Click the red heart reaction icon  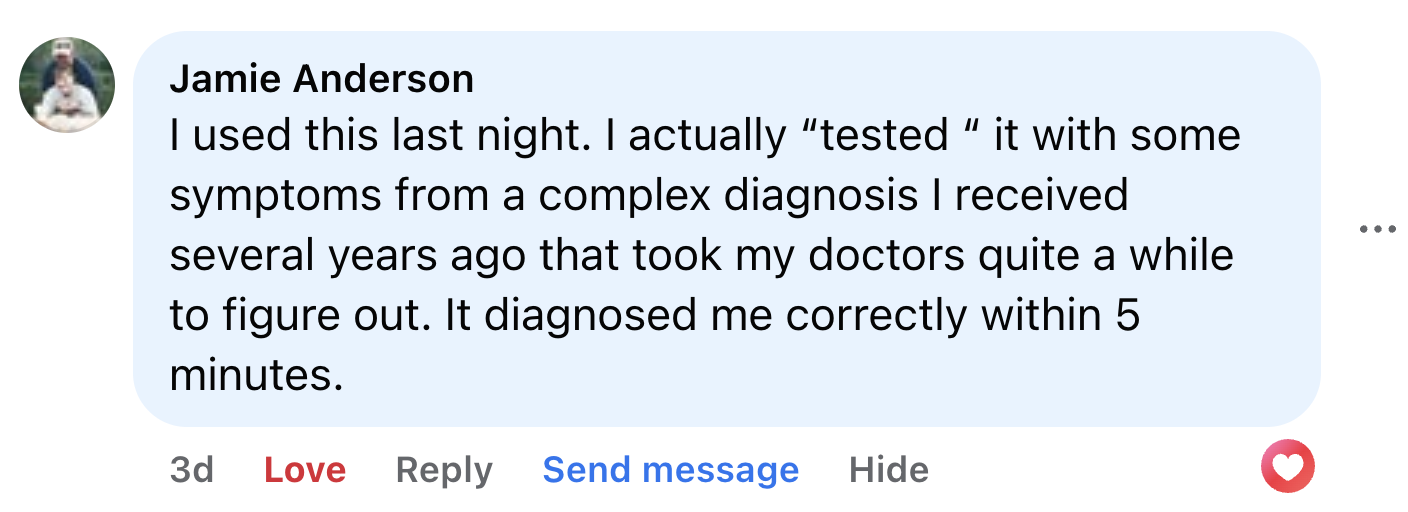point(1287,466)
